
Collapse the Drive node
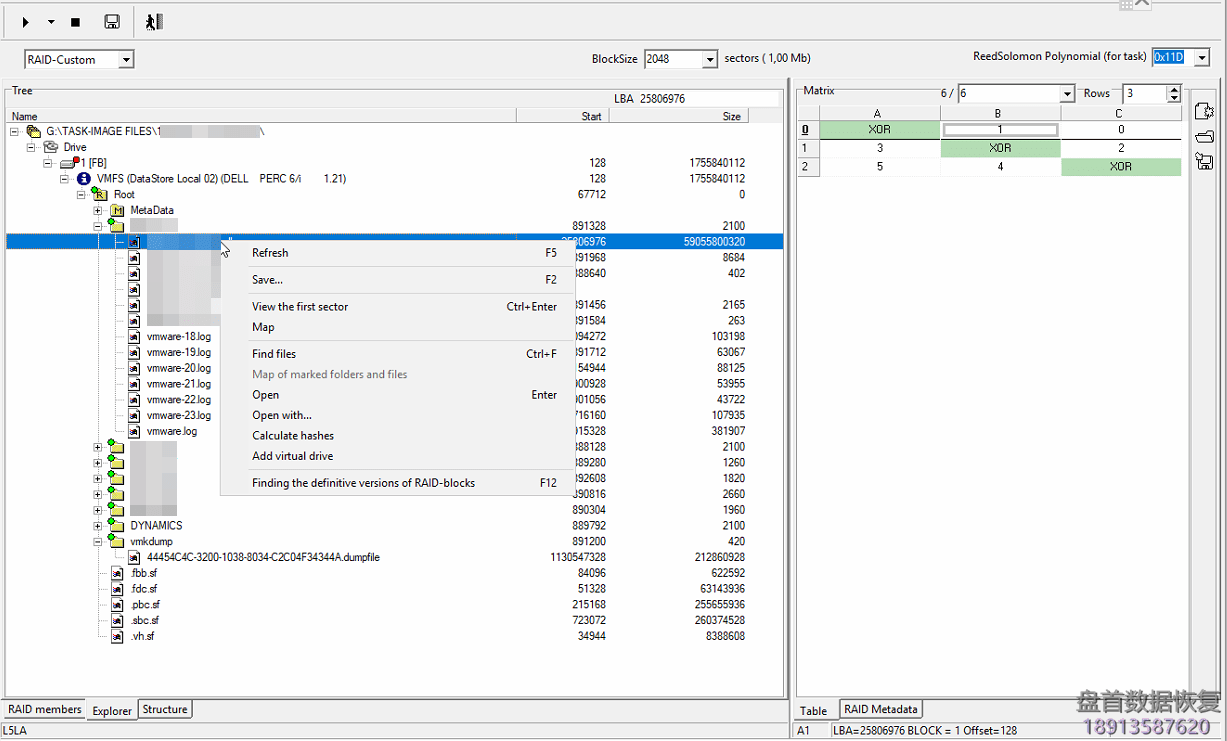point(31,147)
